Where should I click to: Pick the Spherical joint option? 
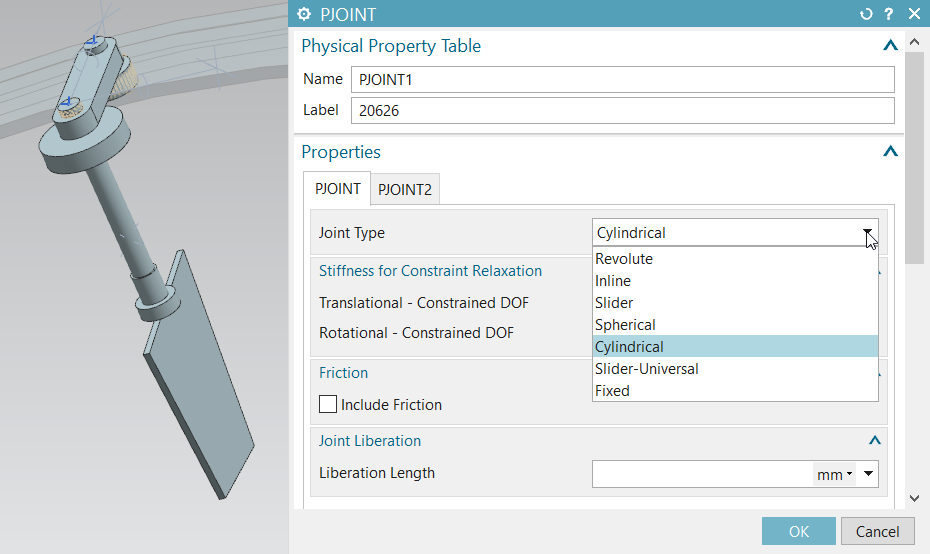(625, 325)
